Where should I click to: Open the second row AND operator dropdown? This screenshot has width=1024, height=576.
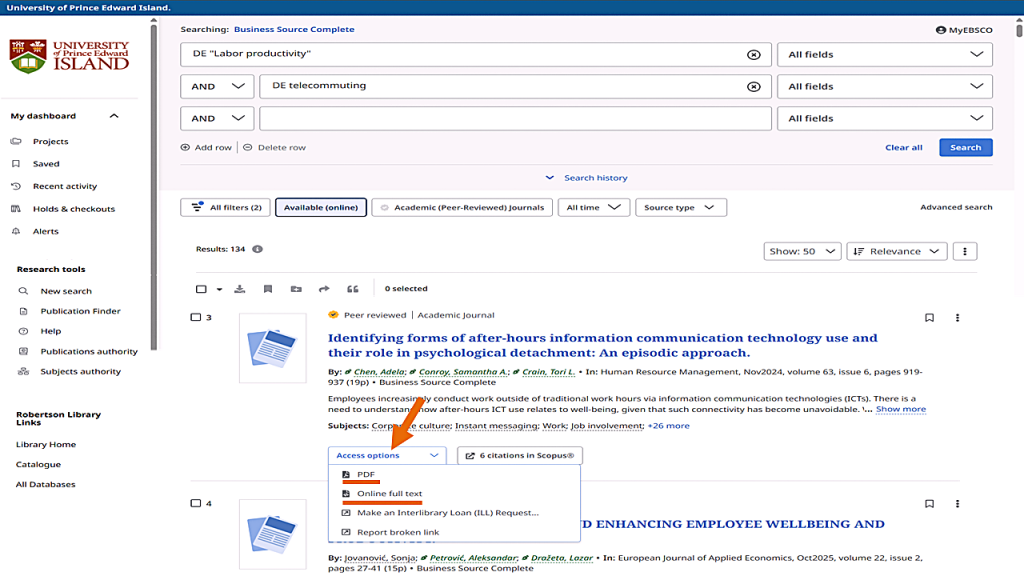[x=216, y=87]
